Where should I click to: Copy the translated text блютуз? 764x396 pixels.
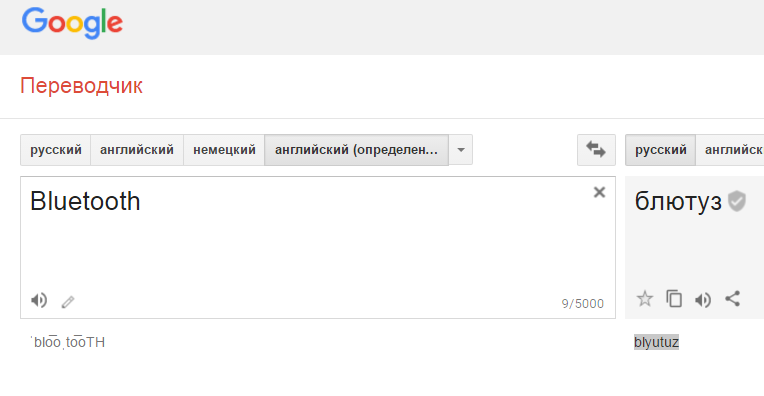point(674,299)
